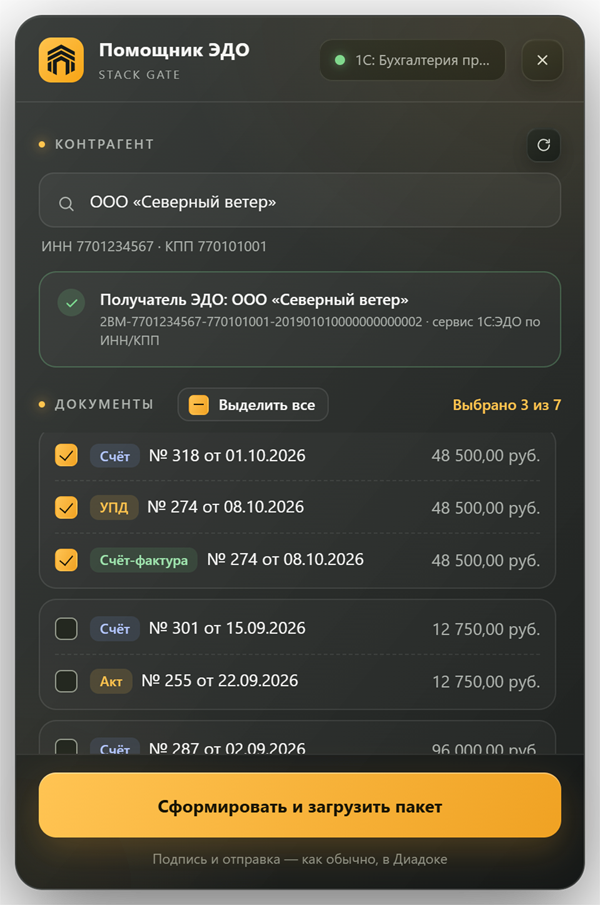The width and height of the screenshot is (600, 905).
Task: Click the amount 12 750,00 руб. of Акт № 255
Action: [486, 682]
